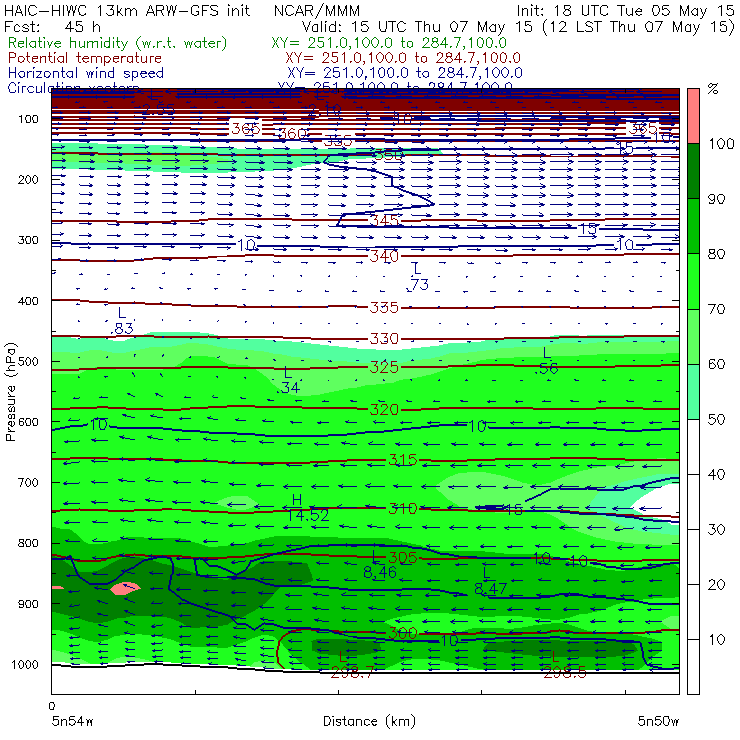Select the green 'Relative humidity (w.r.t. water)' legend line

click(118, 43)
